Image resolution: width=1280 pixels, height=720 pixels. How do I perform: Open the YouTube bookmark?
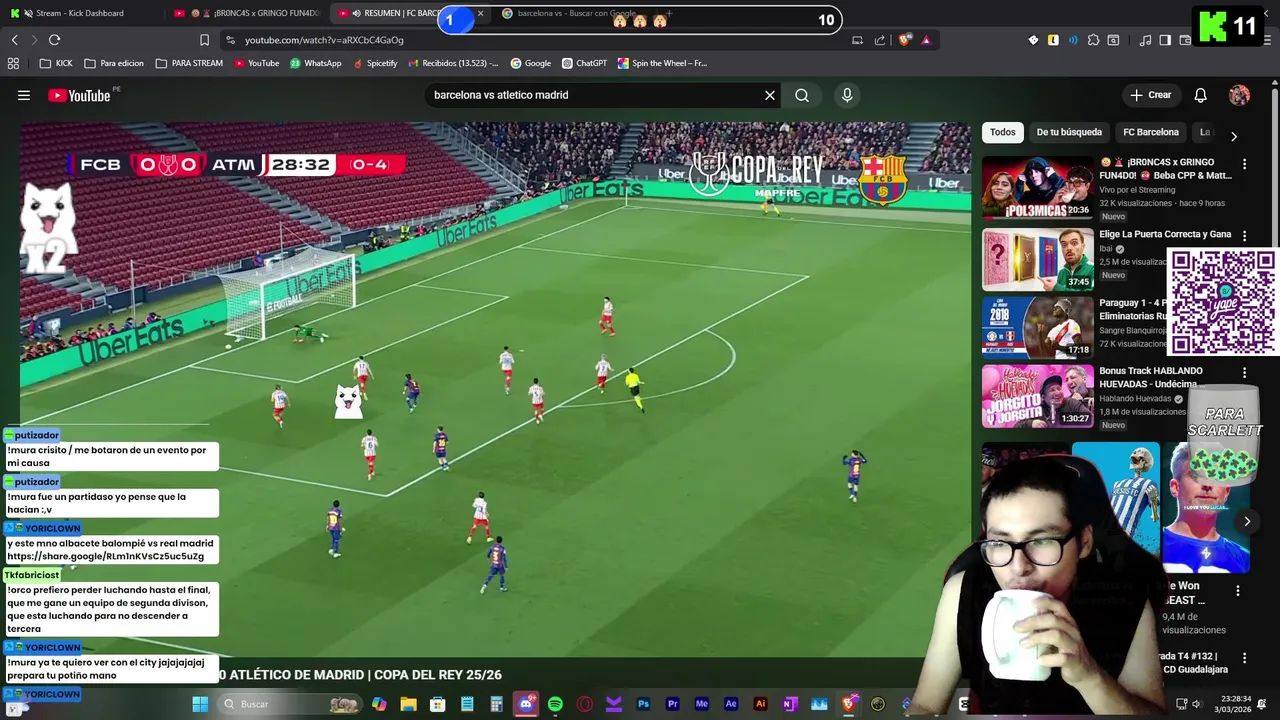click(256, 63)
